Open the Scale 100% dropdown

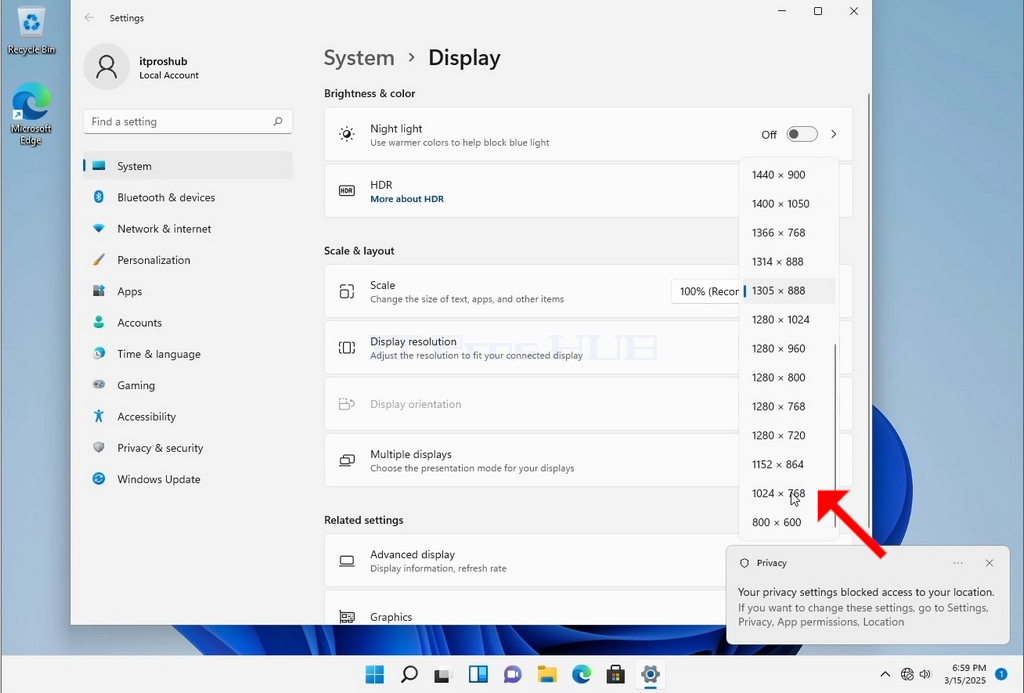pos(706,291)
